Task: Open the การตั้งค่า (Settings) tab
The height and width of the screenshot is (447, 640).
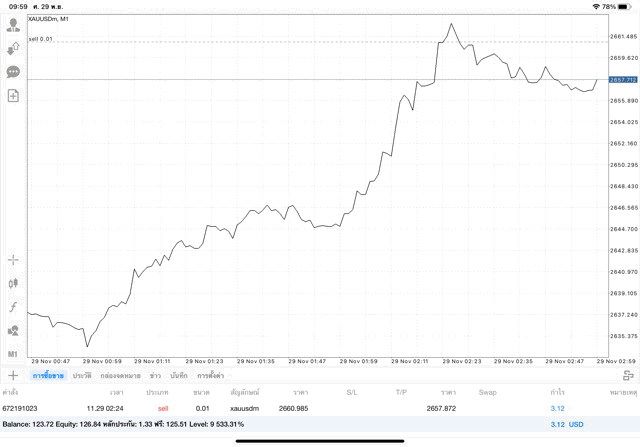Action: click(x=211, y=375)
